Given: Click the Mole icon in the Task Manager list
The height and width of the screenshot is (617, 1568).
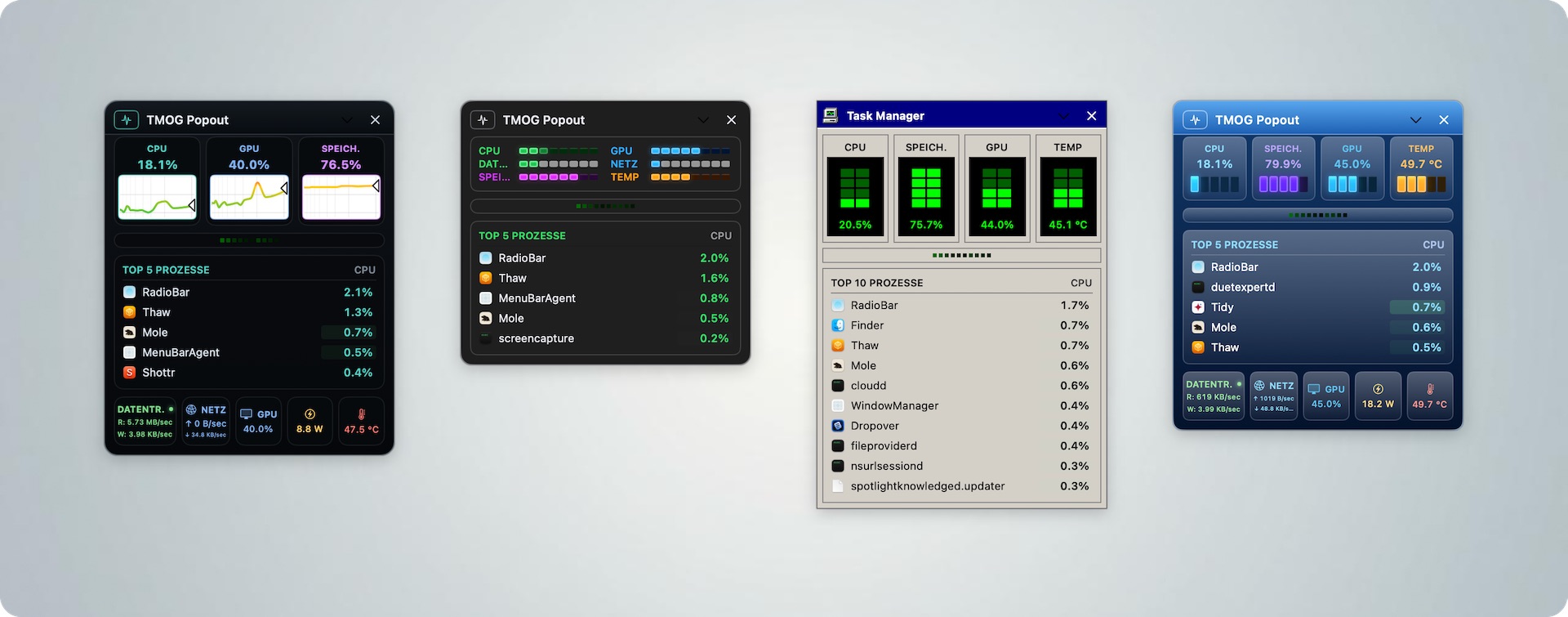Looking at the screenshot, I should click(x=838, y=365).
